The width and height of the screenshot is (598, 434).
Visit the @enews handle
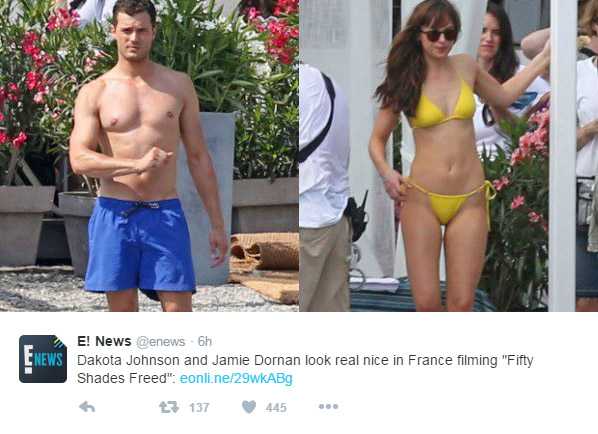[161, 342]
